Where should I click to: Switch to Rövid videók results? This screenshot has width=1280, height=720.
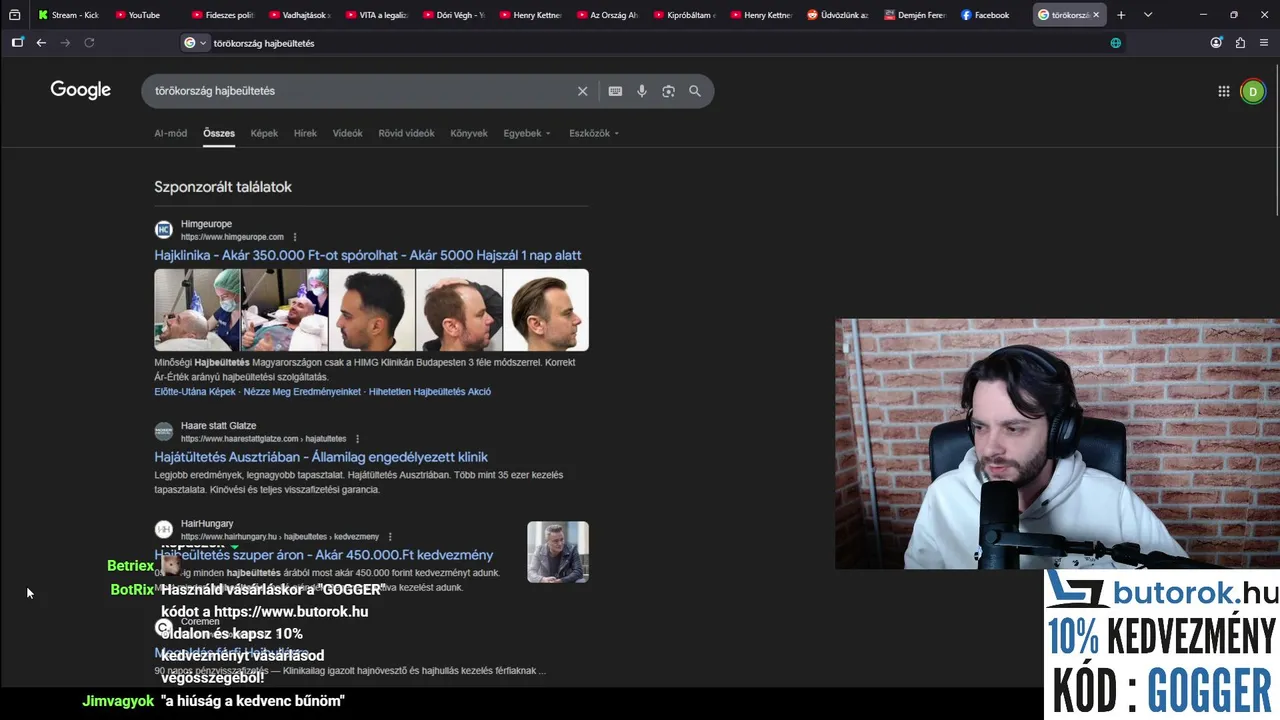406,133
